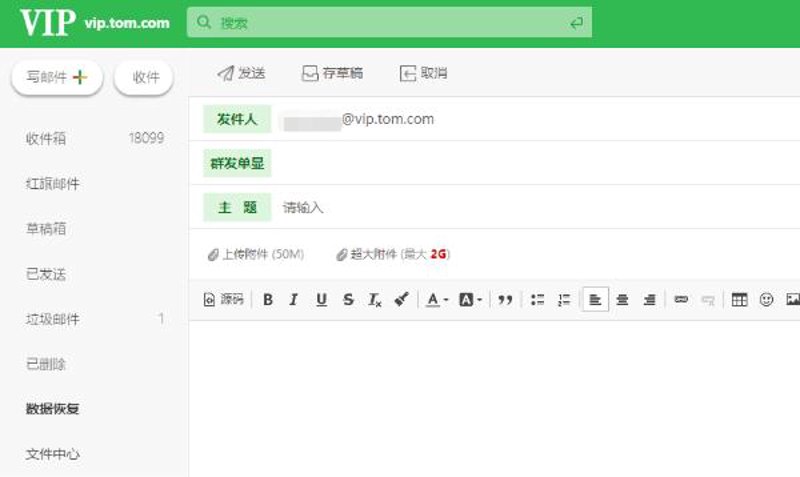Screen dimensions: 800x477
Task: Toggle strikethrough formatting
Action: coord(348,299)
